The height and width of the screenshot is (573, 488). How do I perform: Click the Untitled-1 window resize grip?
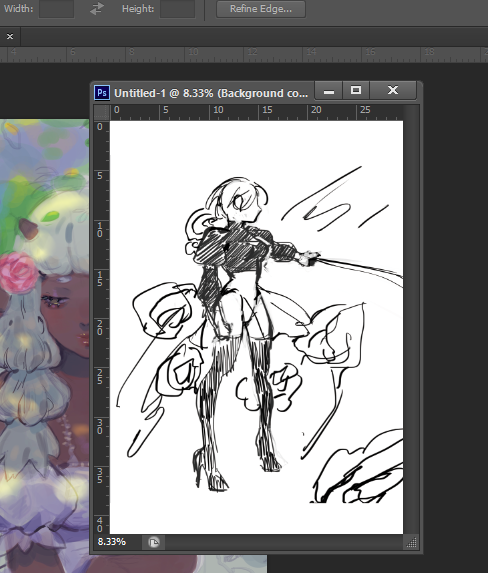tap(411, 542)
